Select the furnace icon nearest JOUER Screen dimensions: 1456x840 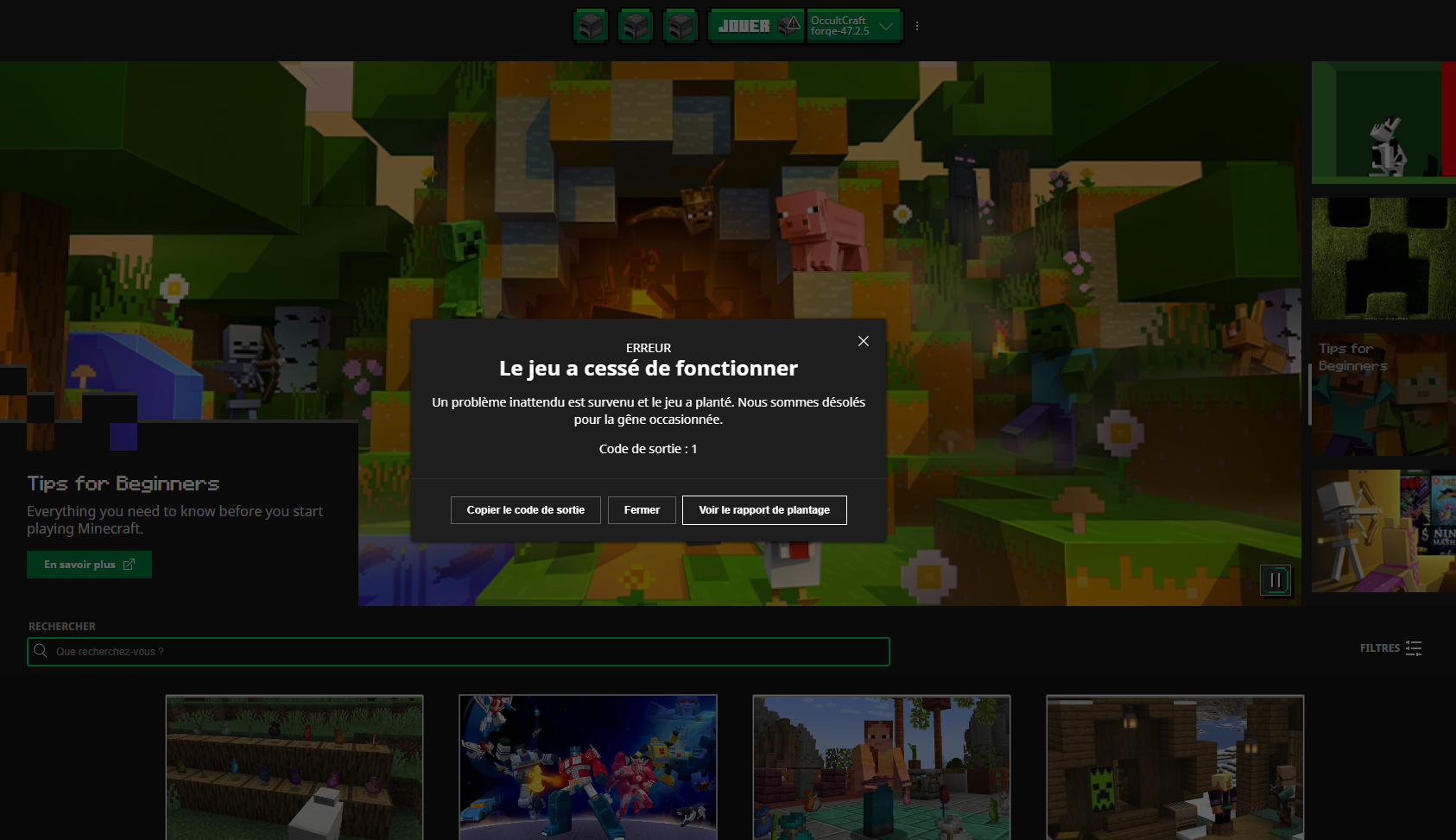tap(681, 26)
